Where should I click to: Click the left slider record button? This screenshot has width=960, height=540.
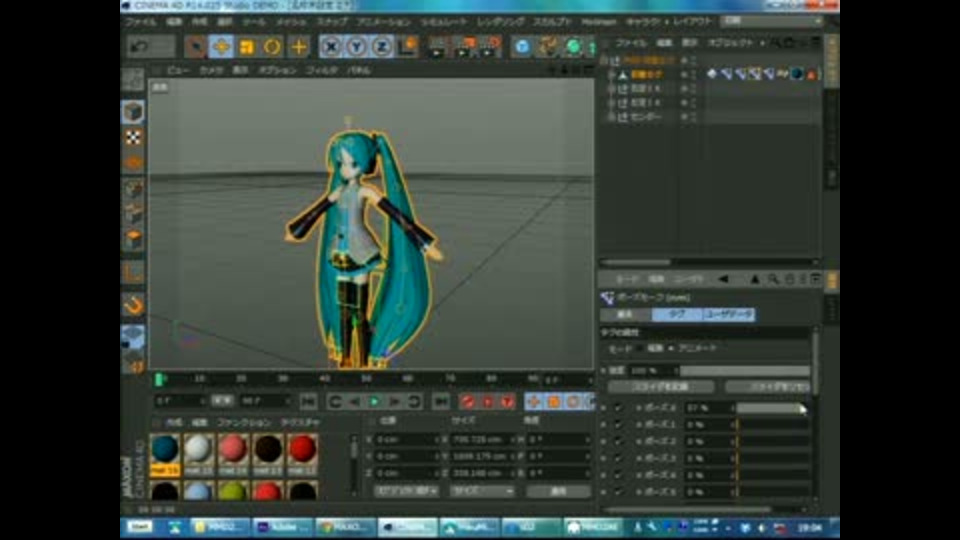click(661, 387)
